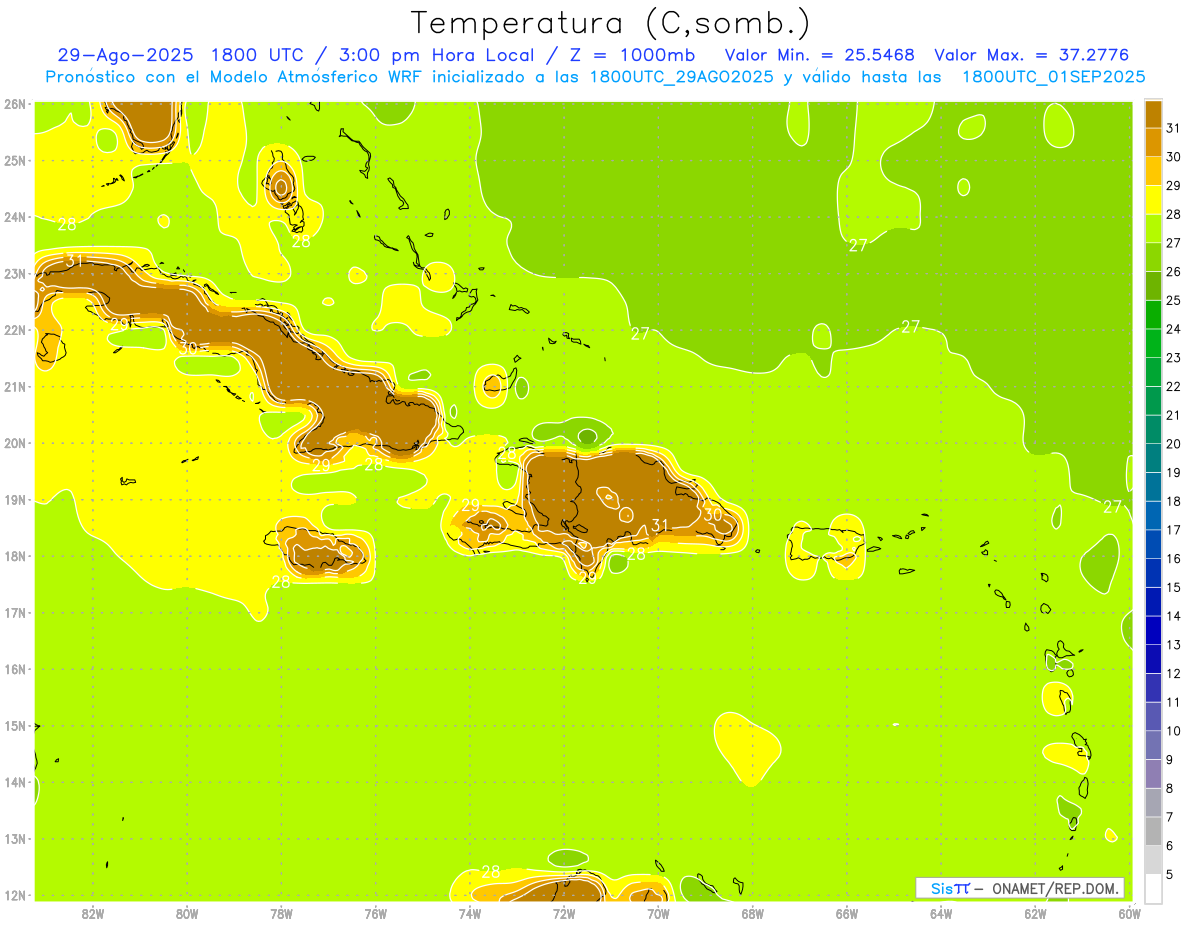
Task: Click the yellow swatch between 28 and 29 on the scale
Action: click(1153, 200)
